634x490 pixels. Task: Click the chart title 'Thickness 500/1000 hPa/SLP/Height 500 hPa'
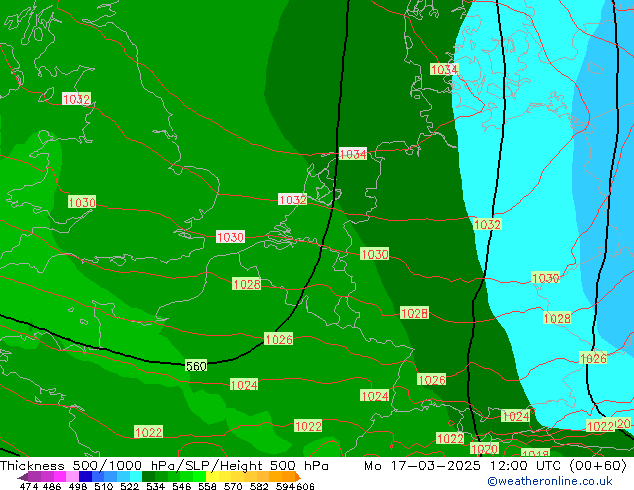164,466
